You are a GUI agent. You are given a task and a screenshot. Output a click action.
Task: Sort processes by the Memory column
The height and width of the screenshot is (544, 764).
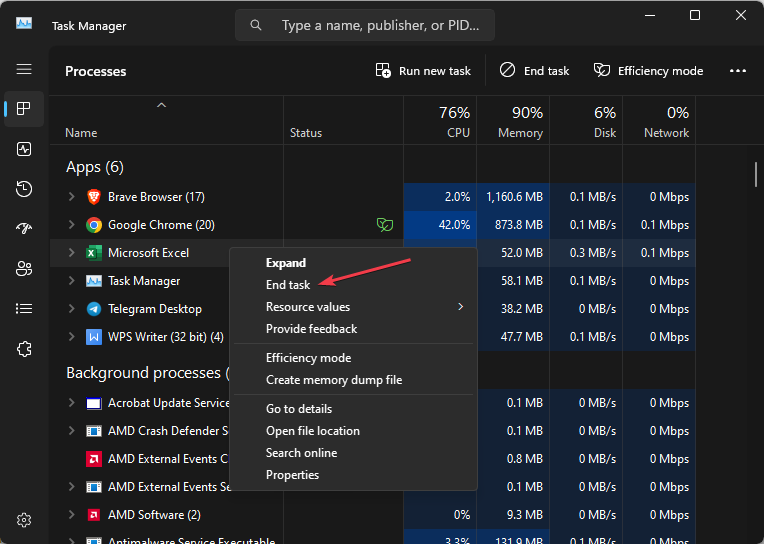(513, 122)
